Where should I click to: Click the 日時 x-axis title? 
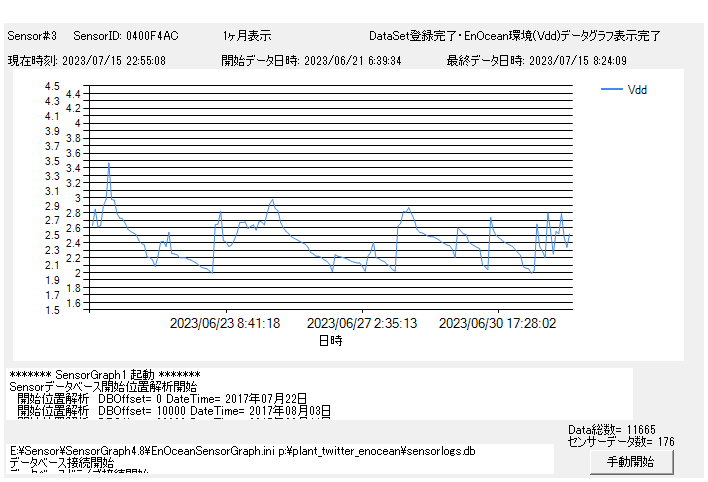coord(330,341)
